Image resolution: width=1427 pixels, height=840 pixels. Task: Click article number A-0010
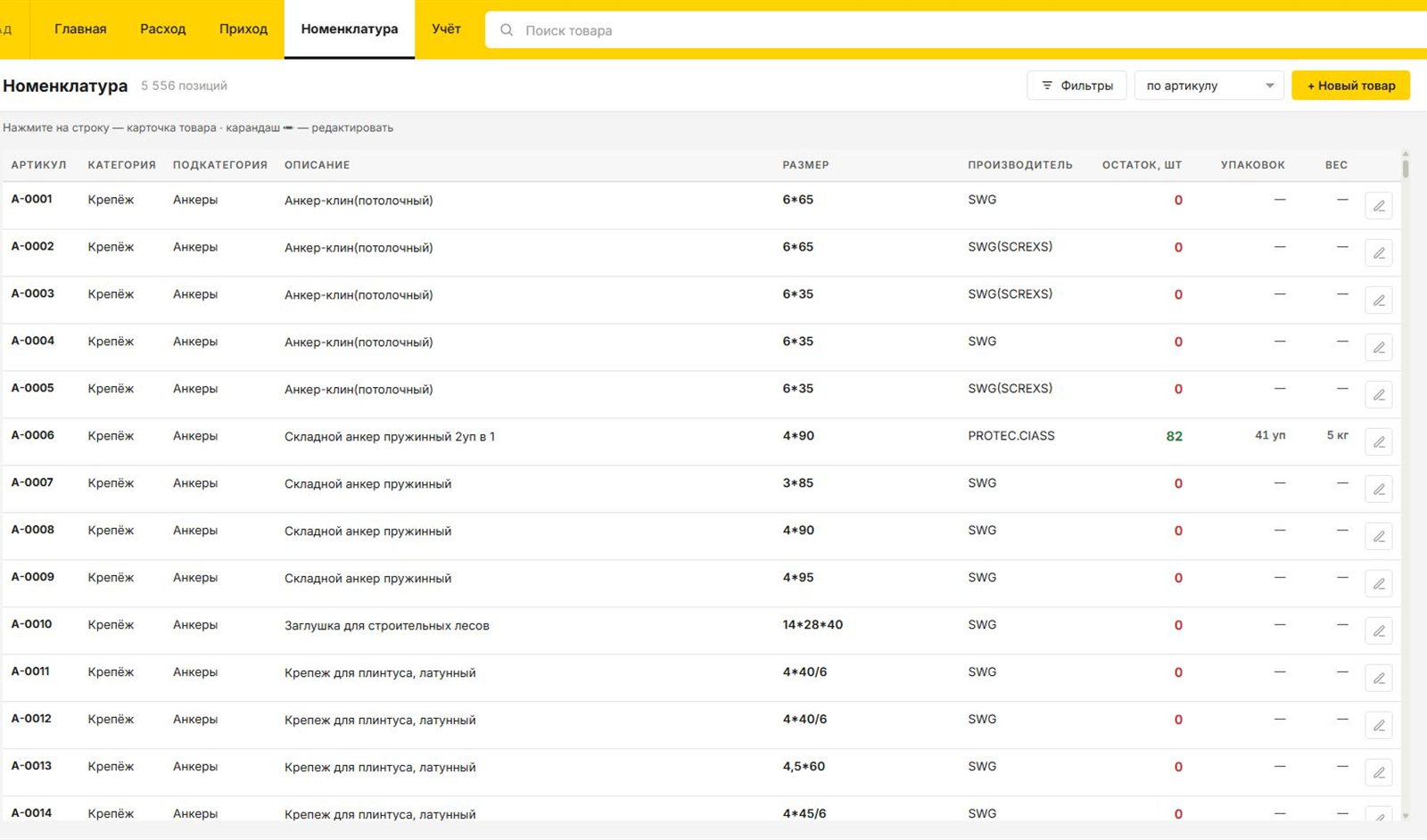click(x=32, y=624)
